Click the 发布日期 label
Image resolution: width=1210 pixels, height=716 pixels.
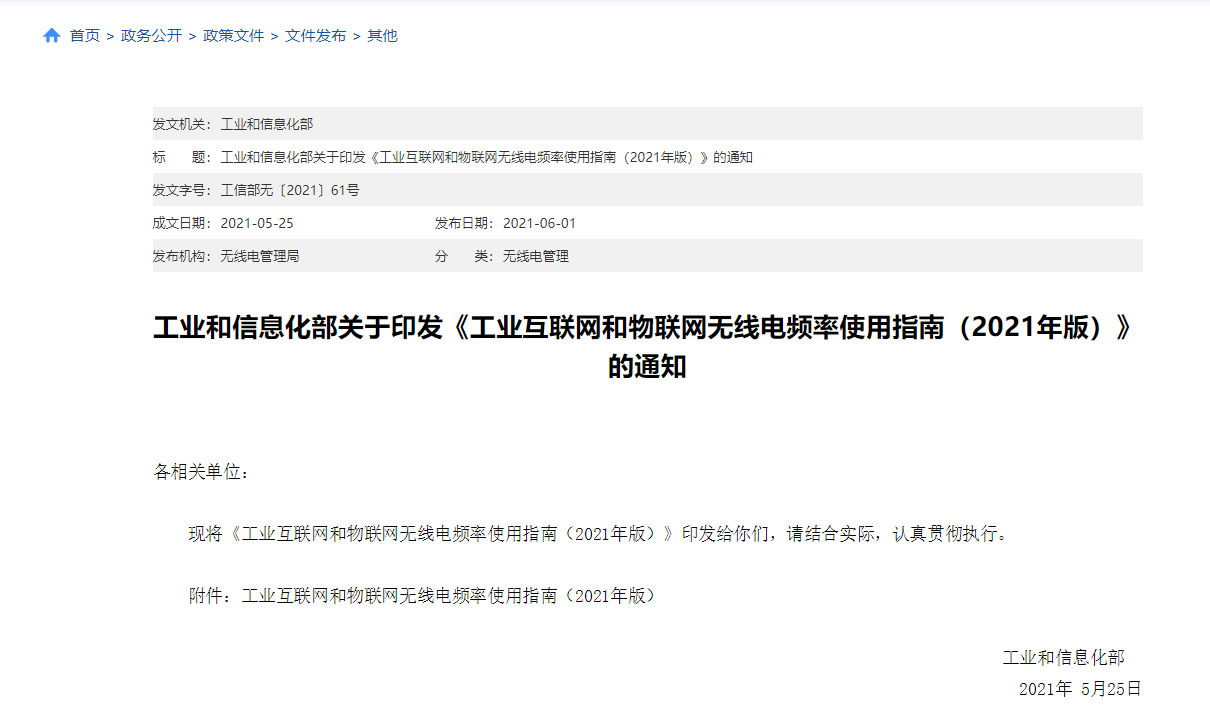coord(464,223)
